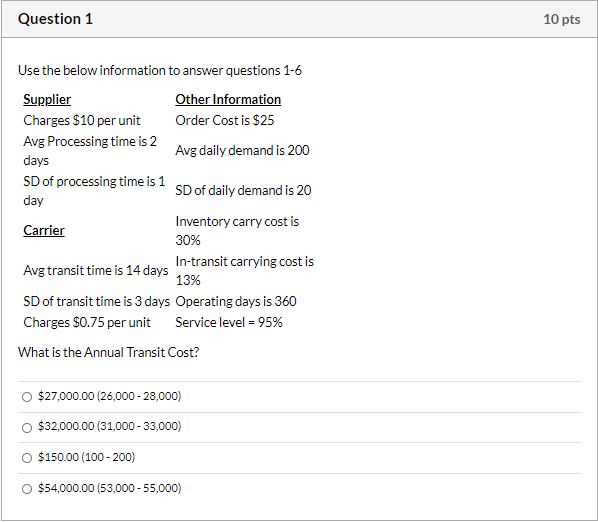Click the 'Order Cost is $25' cell
The height and width of the screenshot is (522, 598).
(225, 120)
